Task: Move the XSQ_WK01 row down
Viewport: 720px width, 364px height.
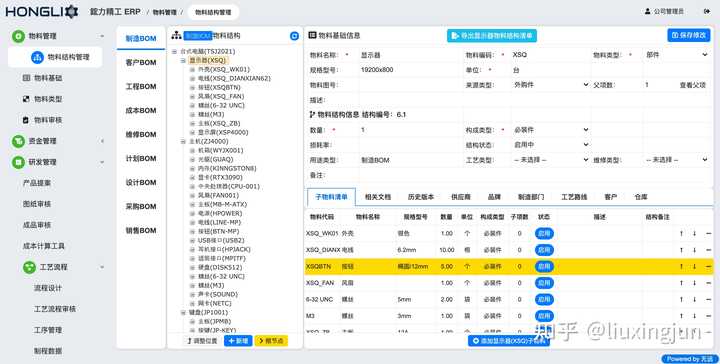Action: pos(694,234)
